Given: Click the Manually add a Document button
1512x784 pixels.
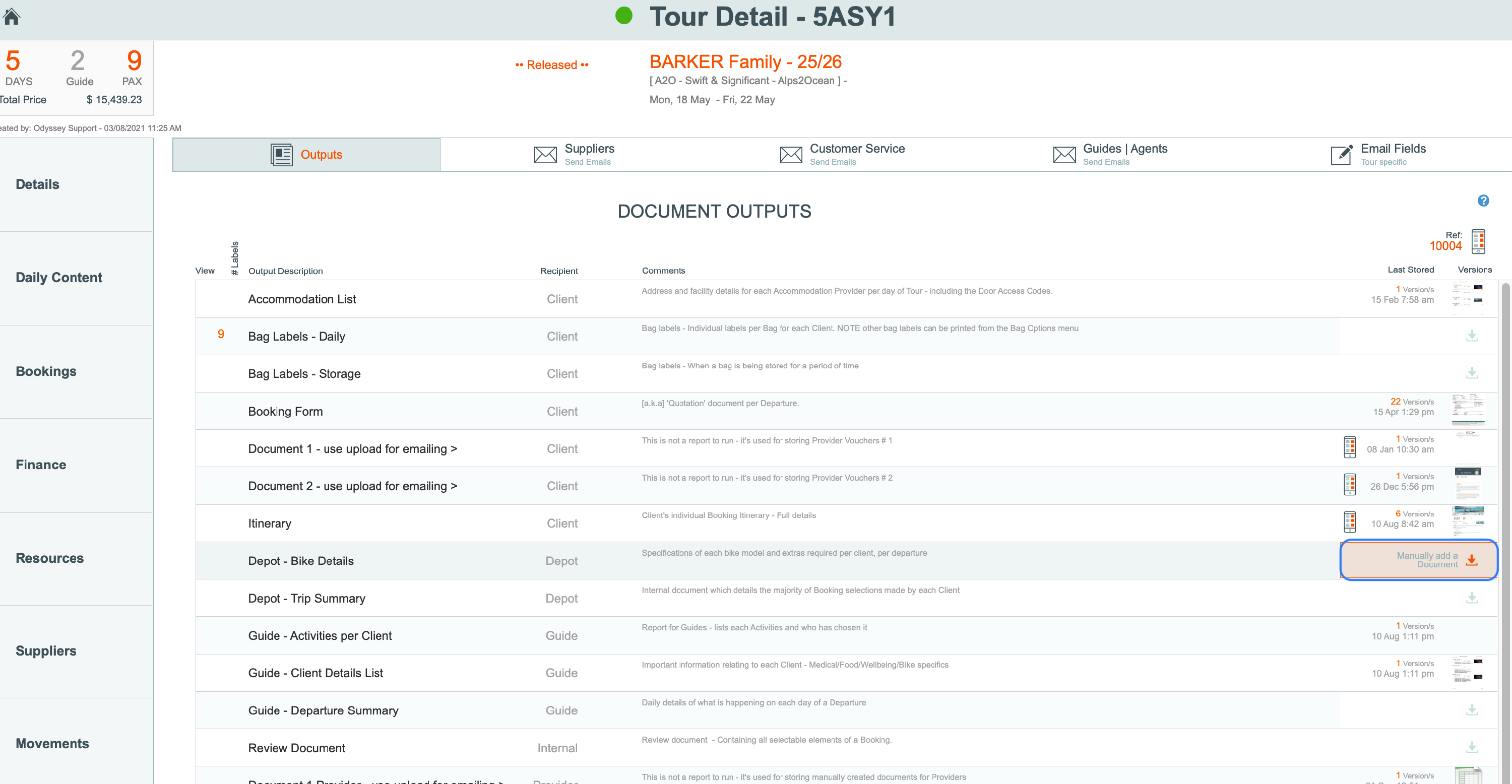Looking at the screenshot, I should (x=1418, y=560).
